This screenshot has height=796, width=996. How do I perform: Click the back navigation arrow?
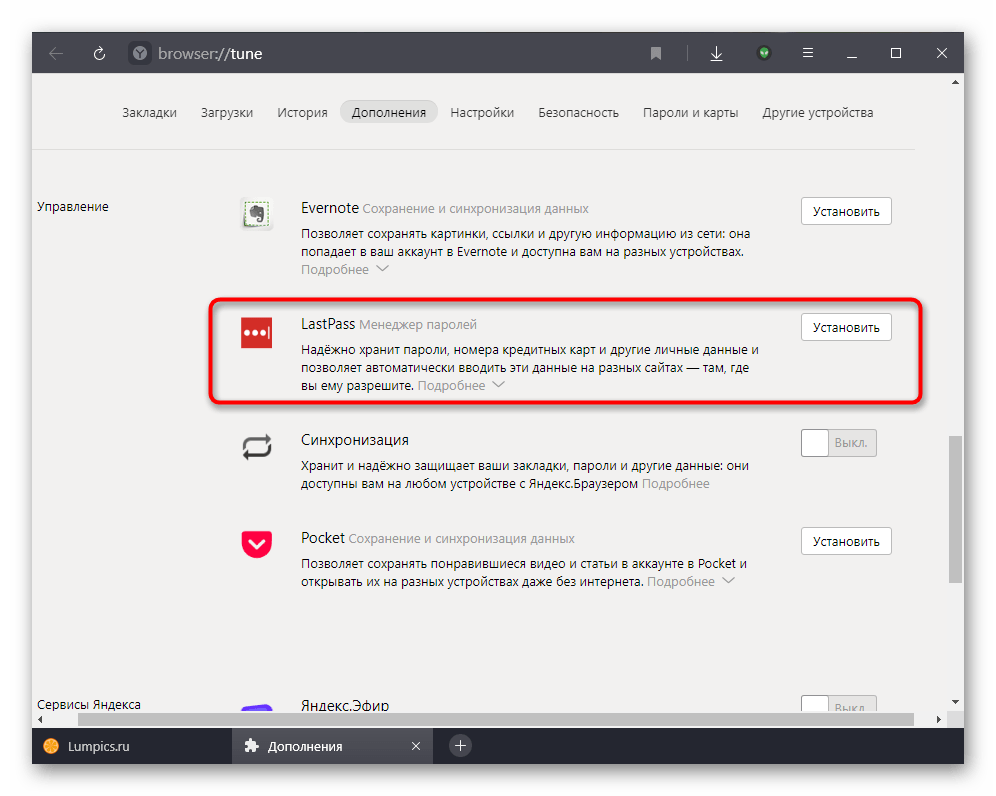coord(56,53)
